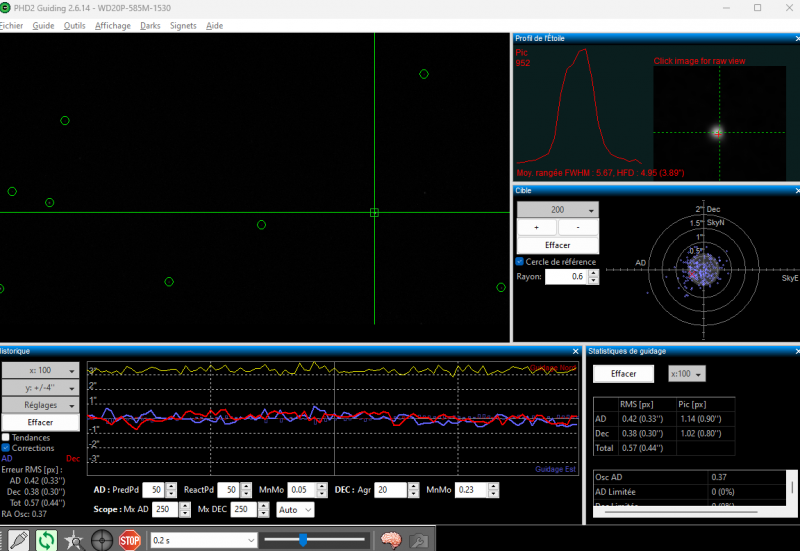Auto-select guide star icon

tap(74, 540)
